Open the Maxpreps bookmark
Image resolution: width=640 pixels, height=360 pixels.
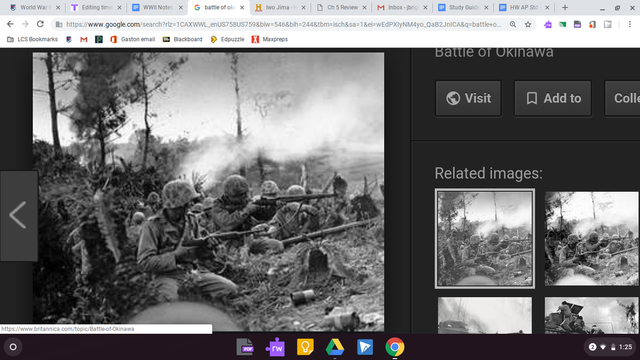pos(270,39)
